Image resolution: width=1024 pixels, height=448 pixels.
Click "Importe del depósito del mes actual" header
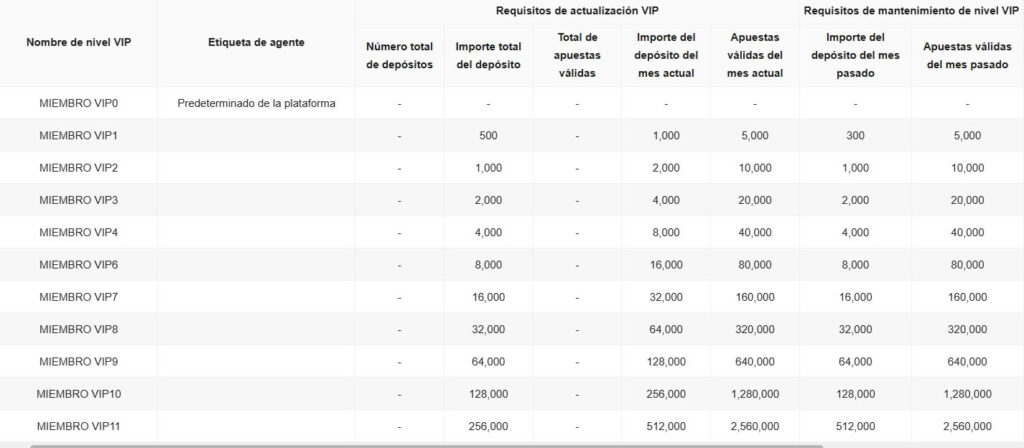coord(666,55)
